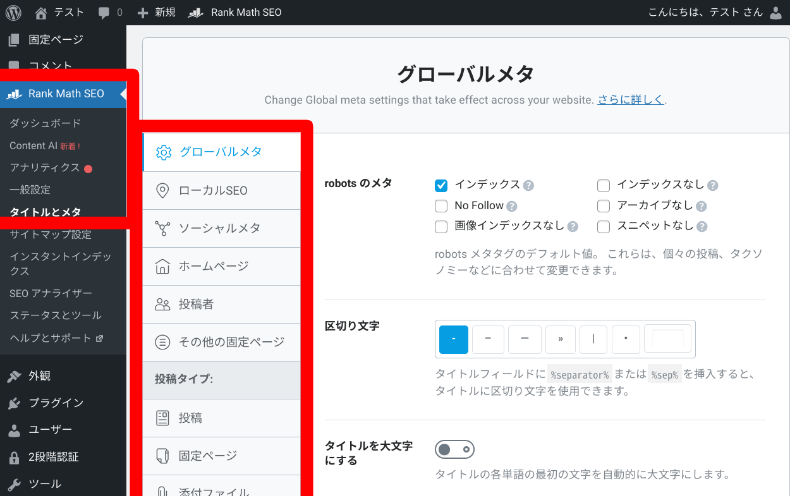The height and width of the screenshot is (496, 790).
Task: Click help icon beside 画像インデックスなし
Action: click(x=572, y=227)
